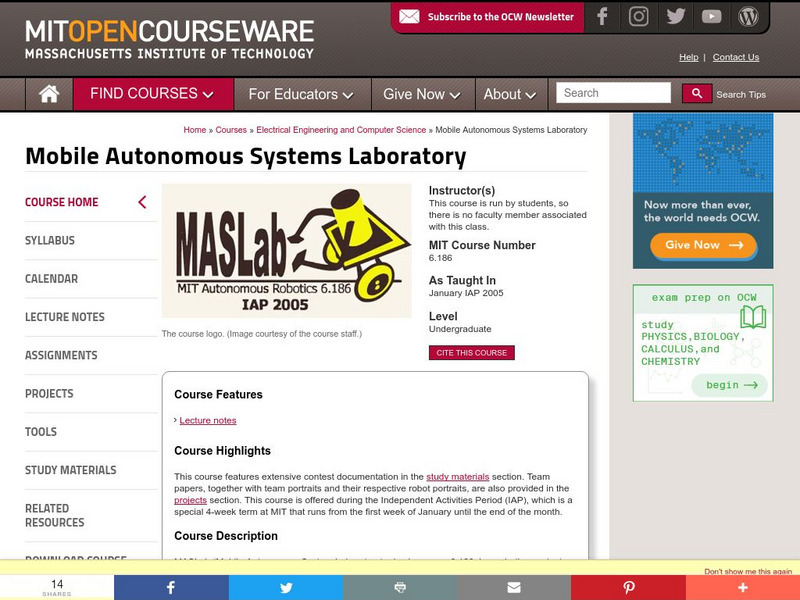
Task: Open CALENDAR in the course sidebar
Action: point(52,279)
